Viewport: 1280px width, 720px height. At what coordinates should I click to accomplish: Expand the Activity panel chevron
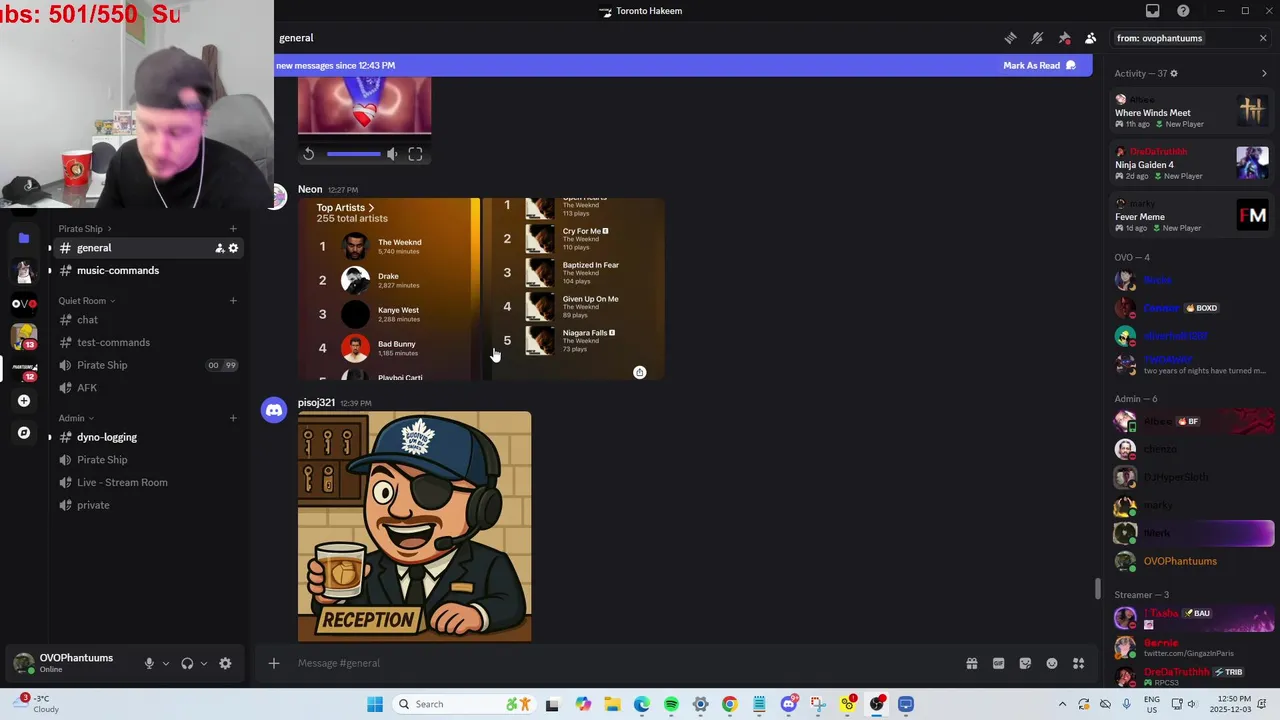pos(1264,73)
